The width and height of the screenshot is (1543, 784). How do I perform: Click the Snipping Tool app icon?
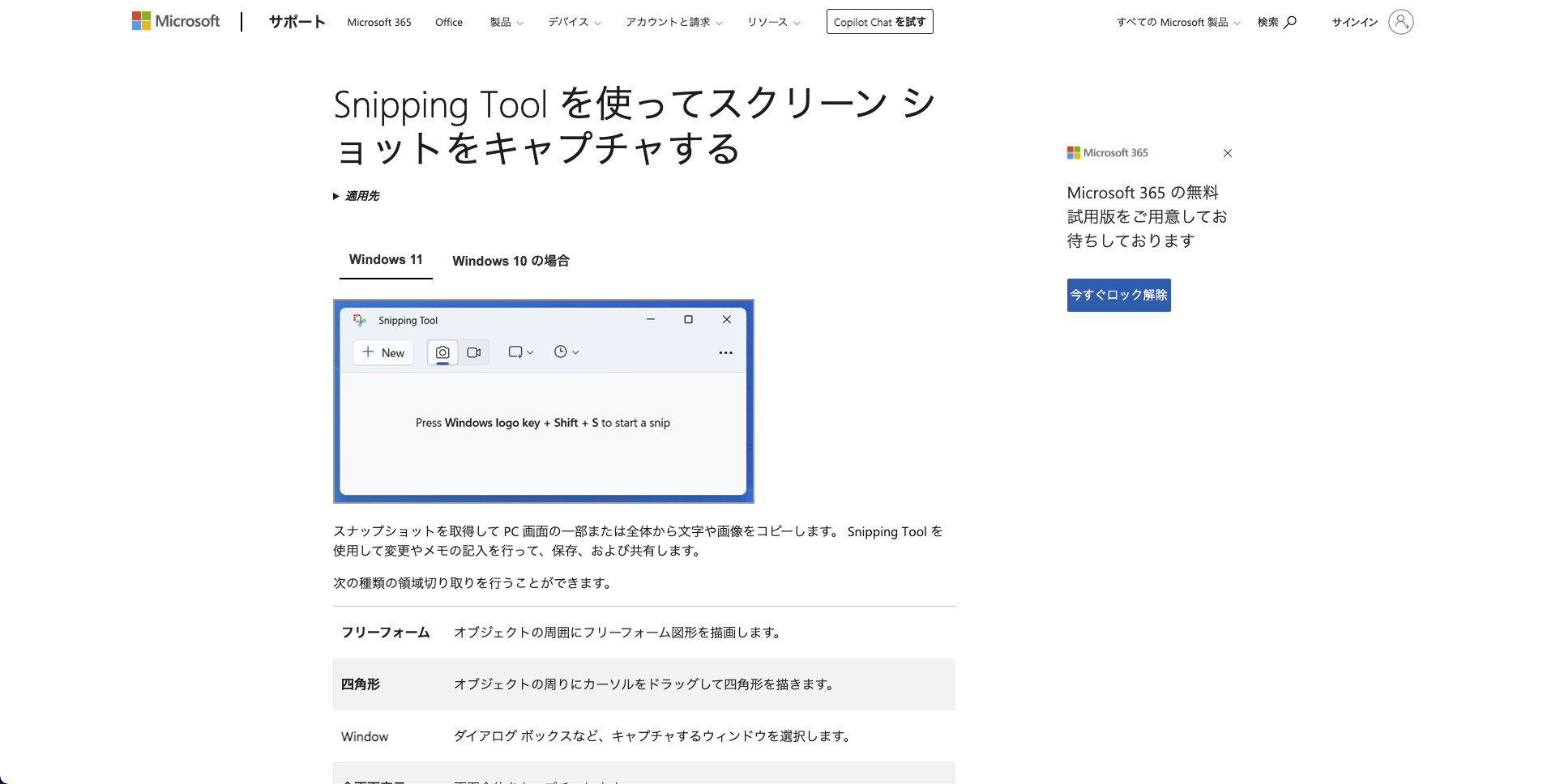[360, 321]
